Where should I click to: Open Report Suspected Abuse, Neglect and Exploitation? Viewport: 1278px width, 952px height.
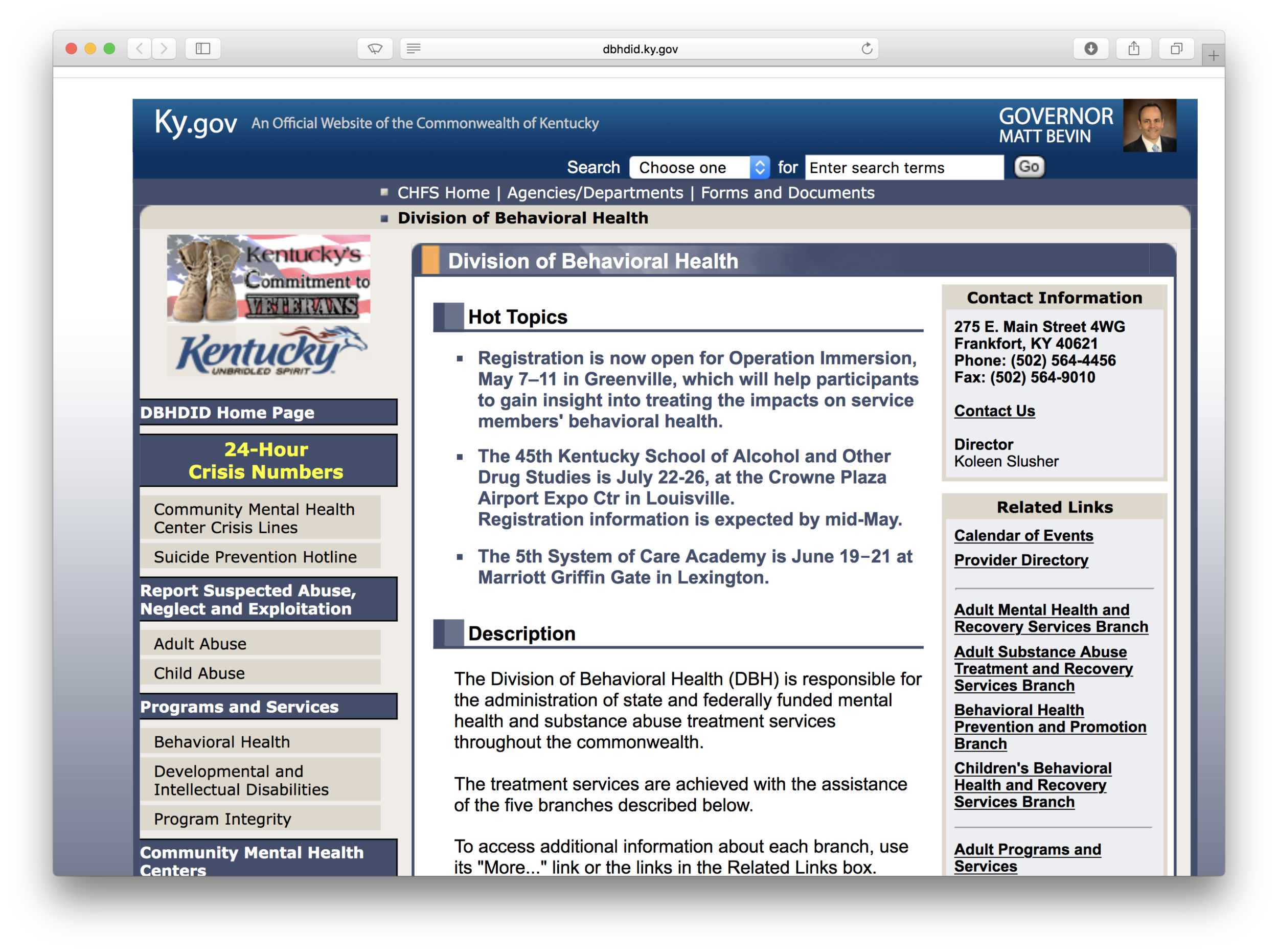[268, 599]
